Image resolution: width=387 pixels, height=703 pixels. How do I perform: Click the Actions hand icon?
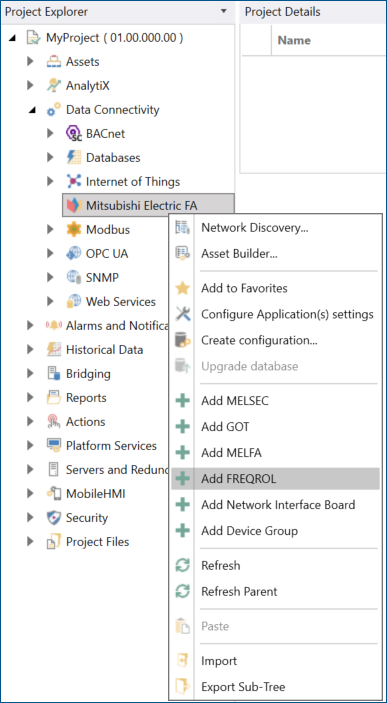point(54,421)
